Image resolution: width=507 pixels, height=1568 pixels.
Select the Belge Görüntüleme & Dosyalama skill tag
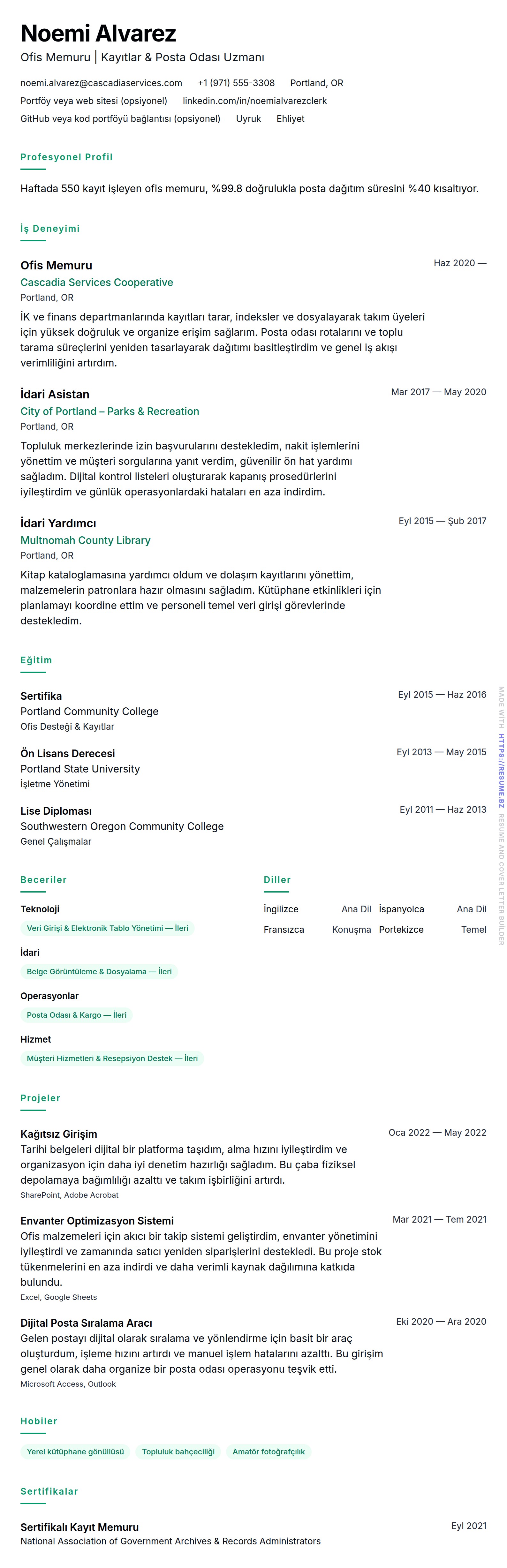click(x=99, y=971)
